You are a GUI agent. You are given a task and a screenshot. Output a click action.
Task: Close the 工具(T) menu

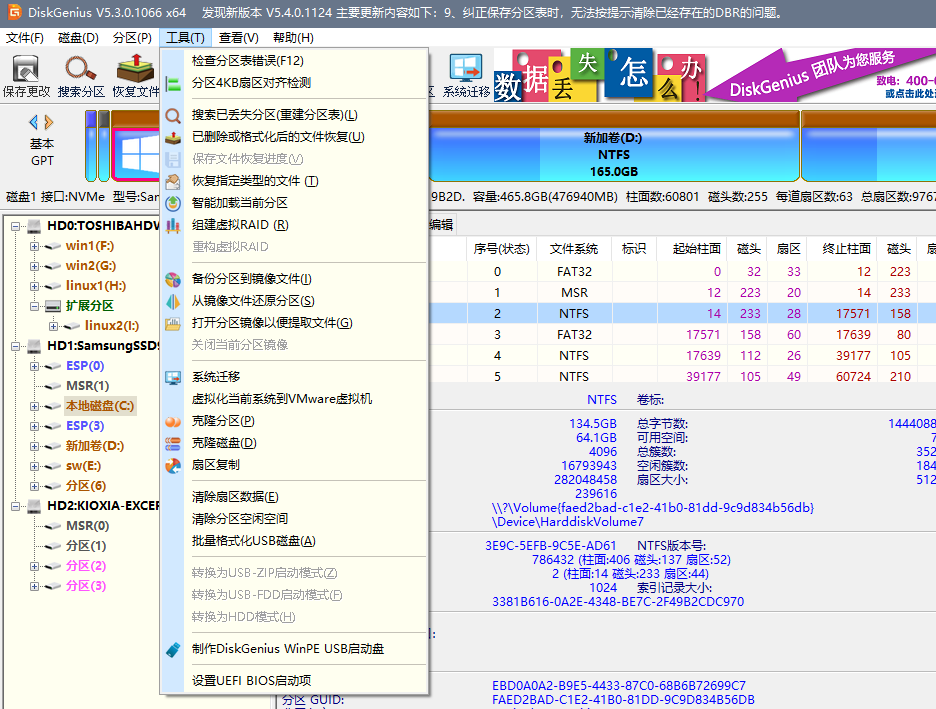click(x=185, y=38)
